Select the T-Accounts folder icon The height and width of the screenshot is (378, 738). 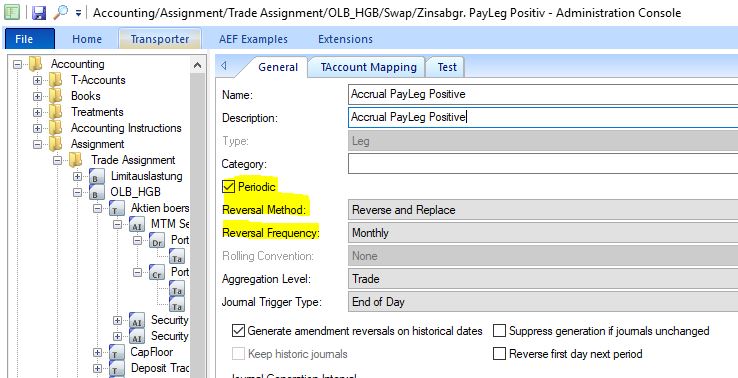point(56,80)
